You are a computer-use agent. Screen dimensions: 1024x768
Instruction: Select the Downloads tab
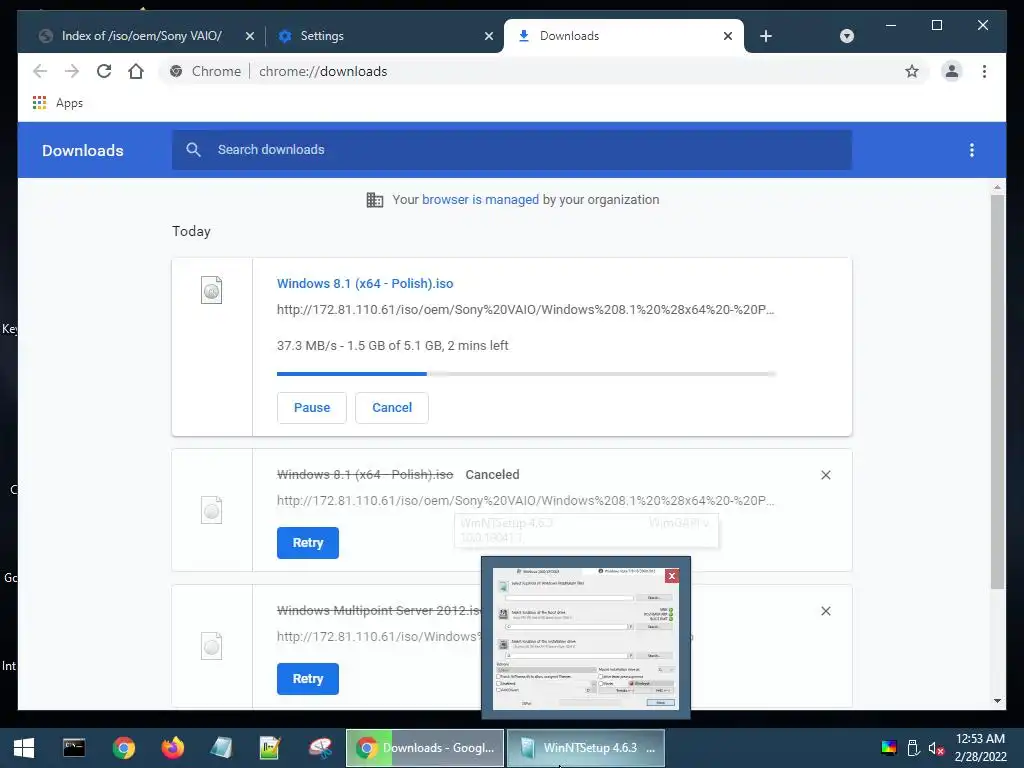624,36
